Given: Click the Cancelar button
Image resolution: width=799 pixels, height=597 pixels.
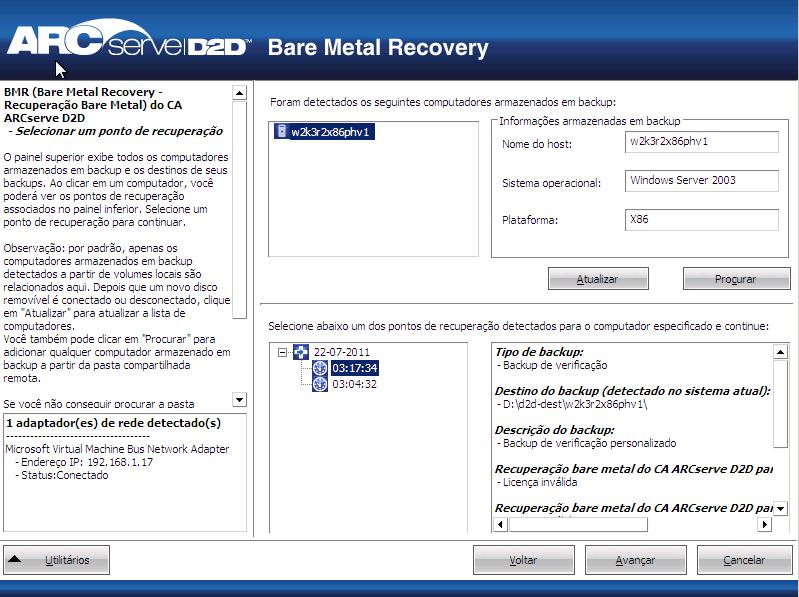Looking at the screenshot, I should tap(744, 560).
